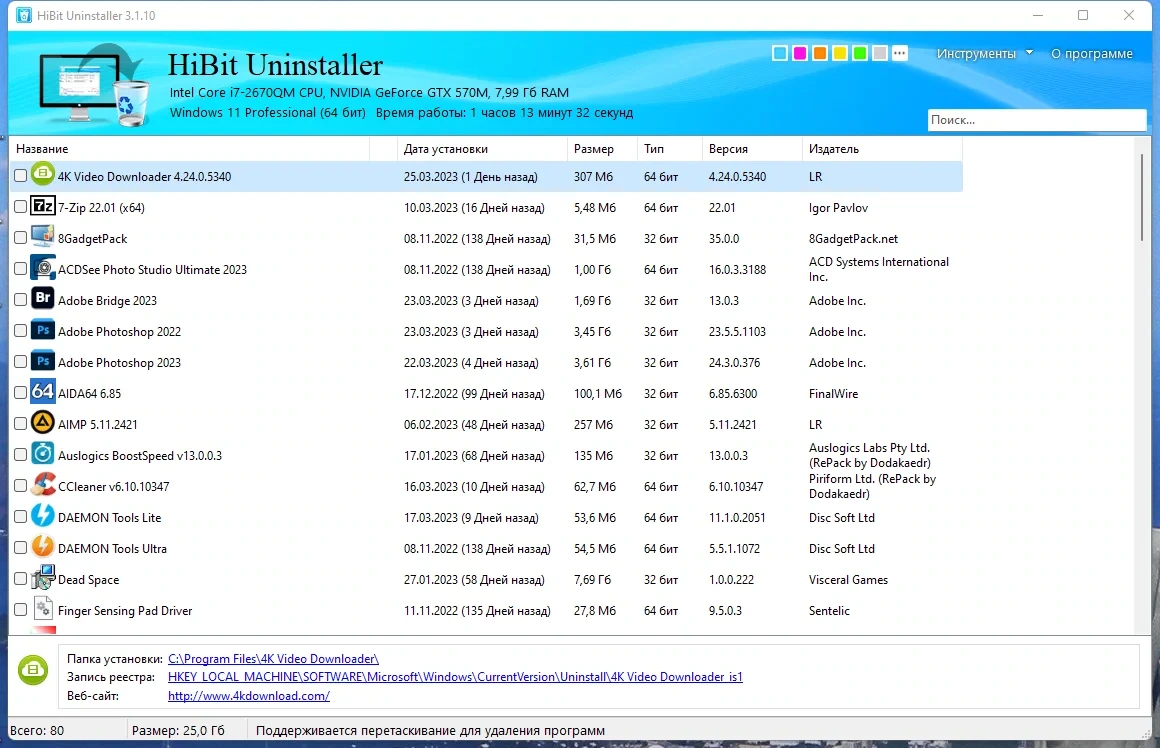Click the Dead Space icon
Image resolution: width=1160 pixels, height=748 pixels.
(x=43, y=579)
